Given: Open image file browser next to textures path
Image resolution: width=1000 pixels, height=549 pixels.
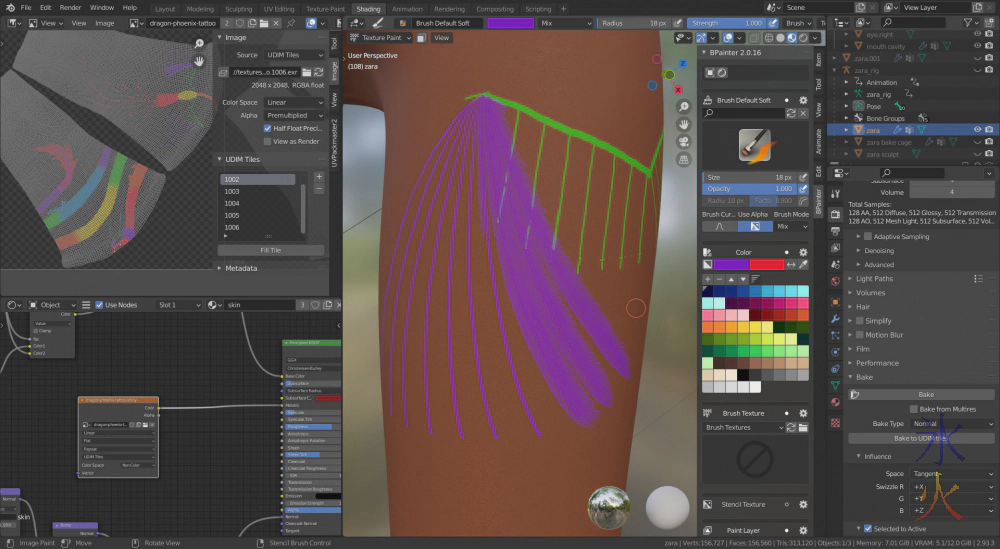Looking at the screenshot, I should (307, 72).
